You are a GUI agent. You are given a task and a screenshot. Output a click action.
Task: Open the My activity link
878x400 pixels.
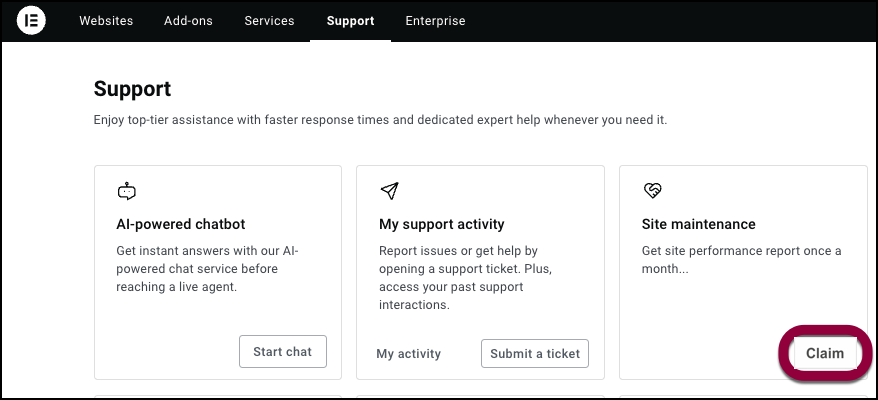tap(408, 353)
